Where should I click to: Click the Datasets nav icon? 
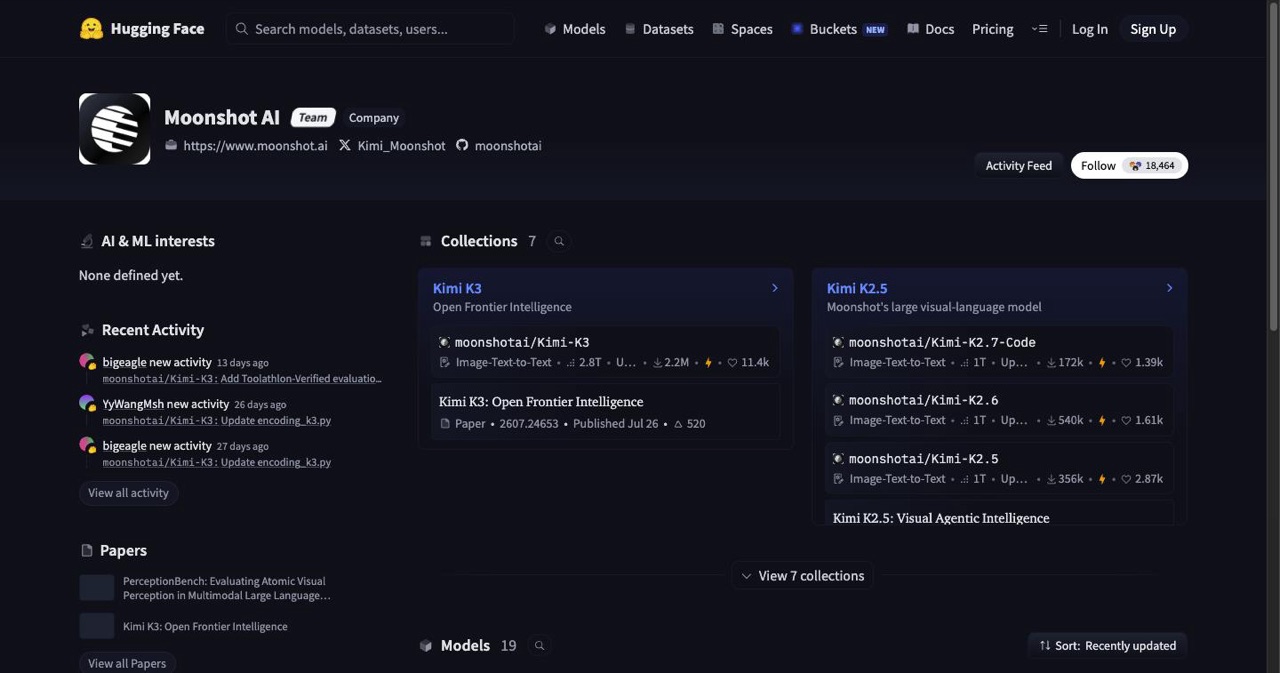[630, 29]
